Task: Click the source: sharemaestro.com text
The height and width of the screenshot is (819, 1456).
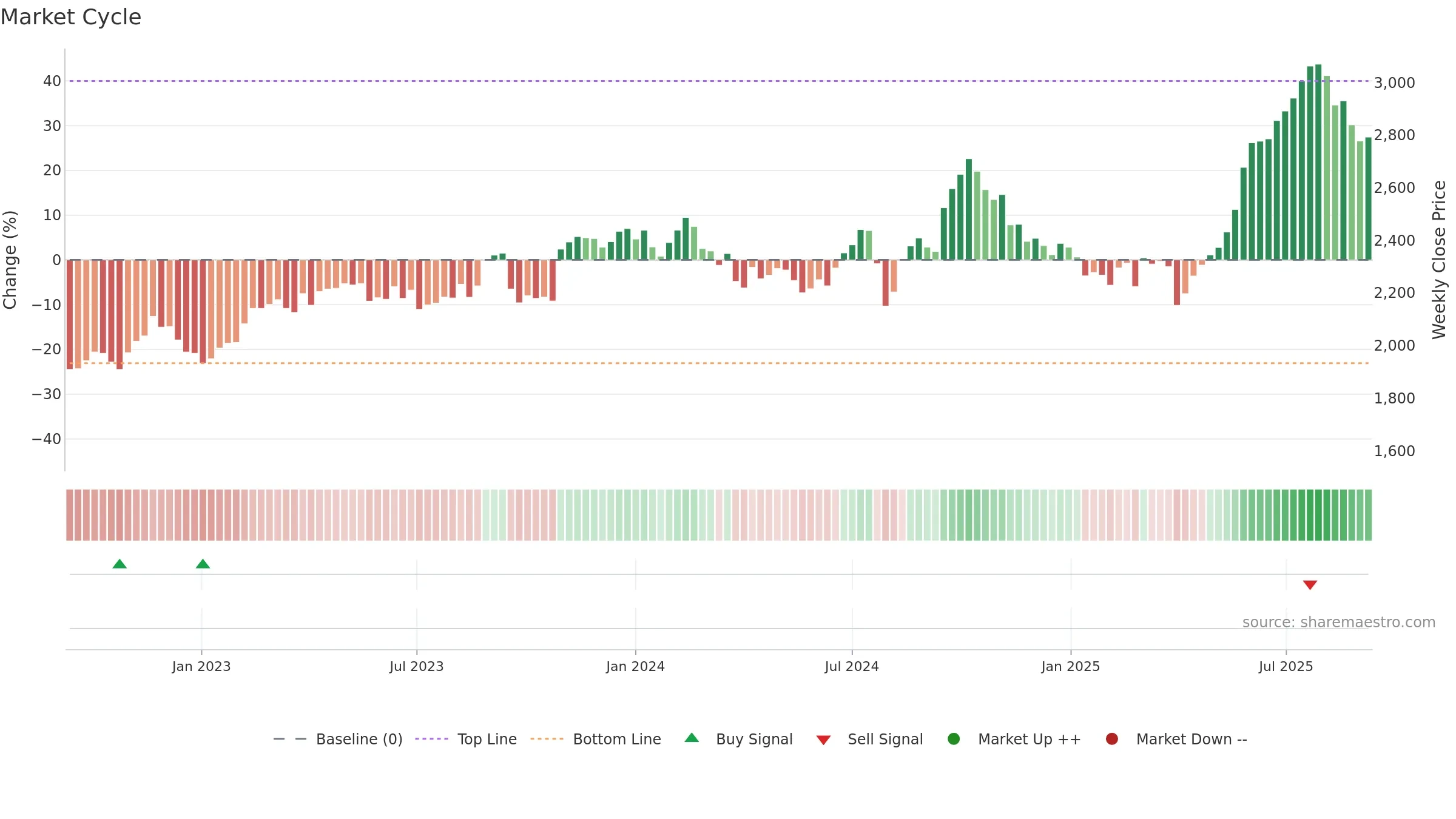Action: [1339, 622]
